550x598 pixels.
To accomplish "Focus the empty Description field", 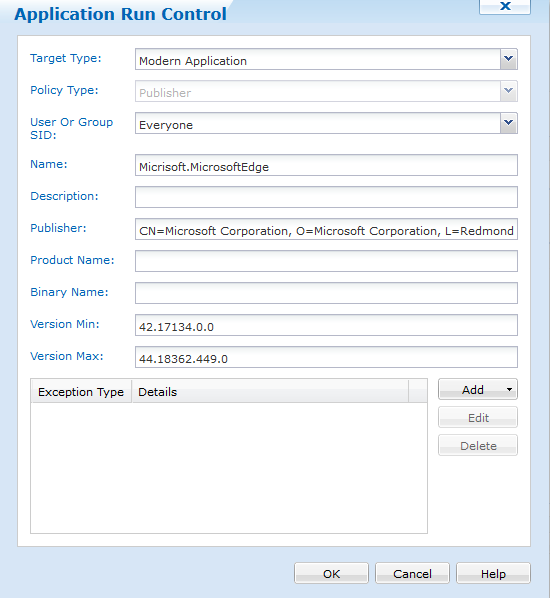I will tap(326, 197).
